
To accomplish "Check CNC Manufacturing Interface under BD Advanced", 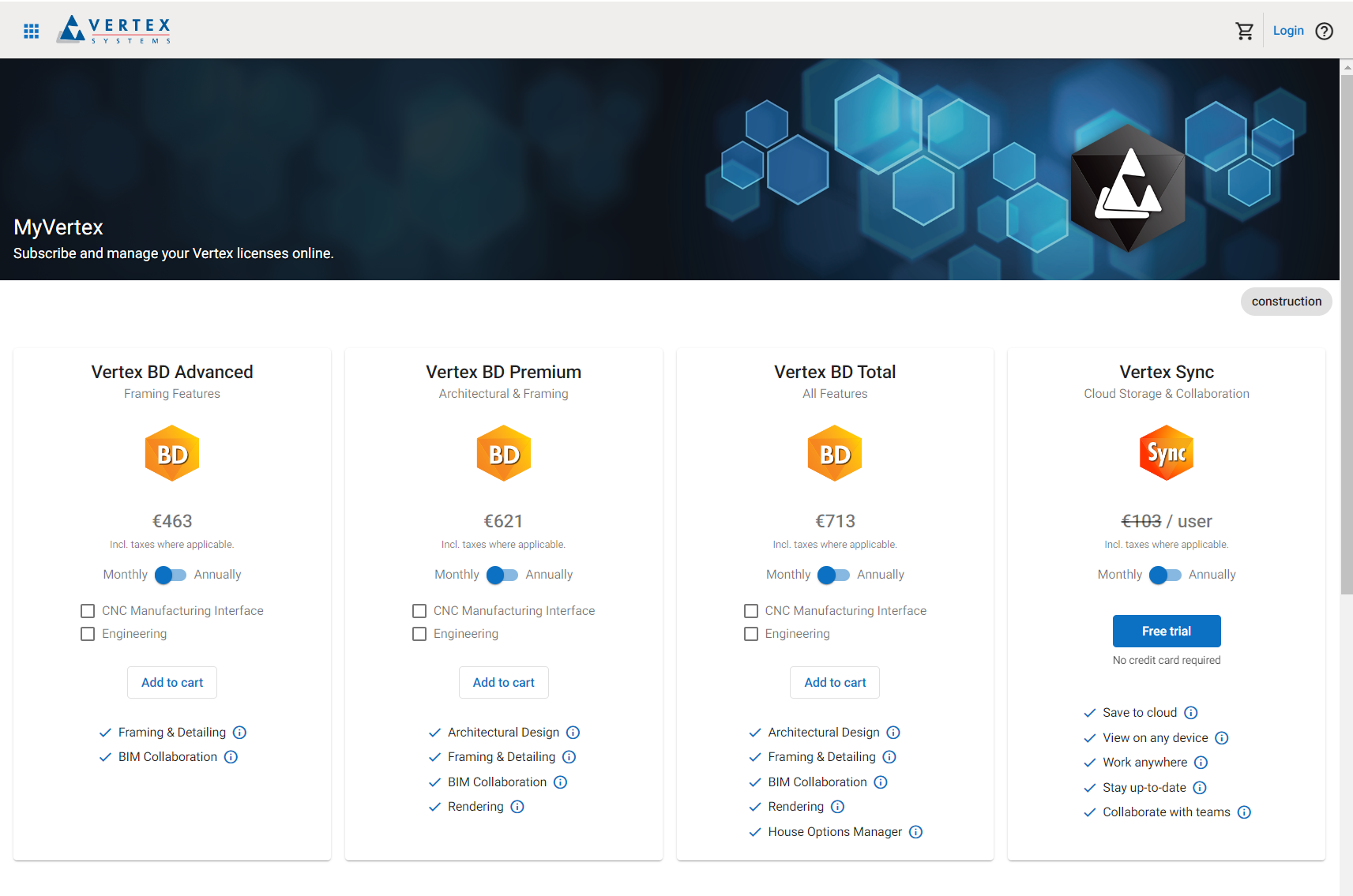I will click(x=88, y=611).
